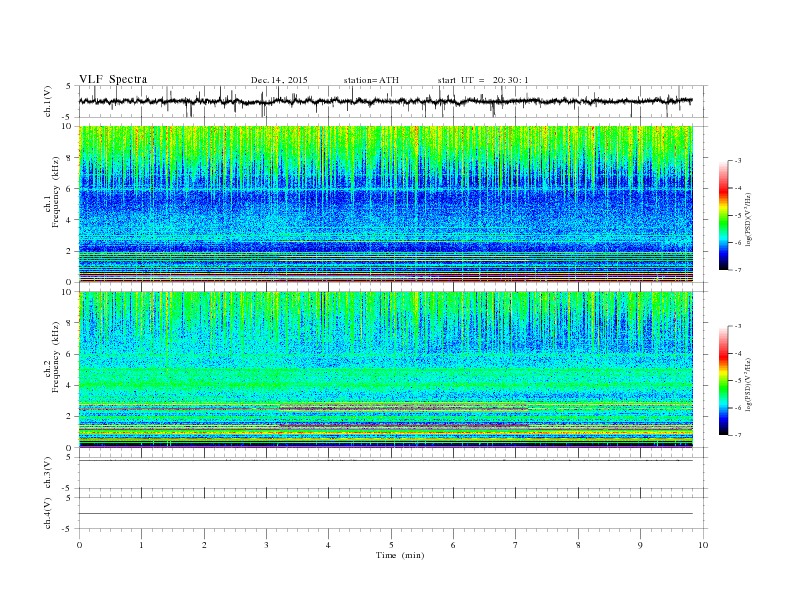Click the "10" time axis tick label
This screenshot has width=792, height=612.
(x=703, y=545)
